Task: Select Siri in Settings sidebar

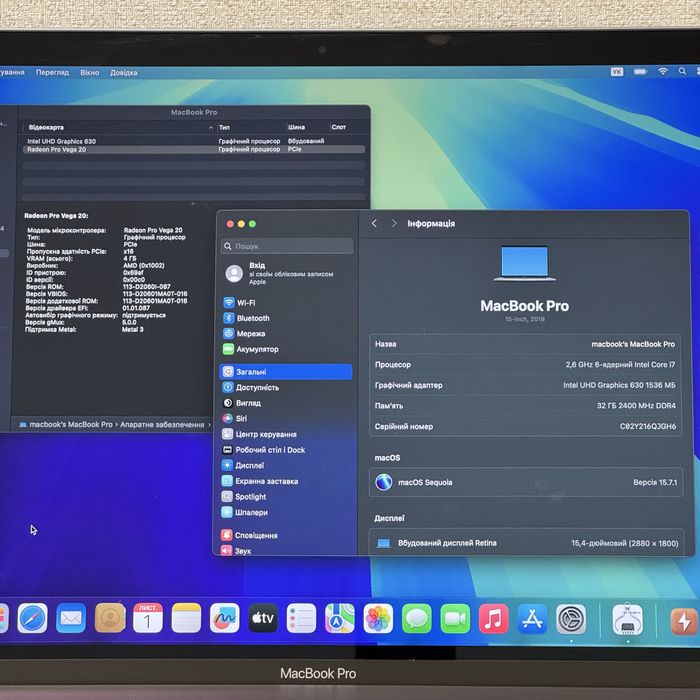Action: pyautogui.click(x=286, y=418)
